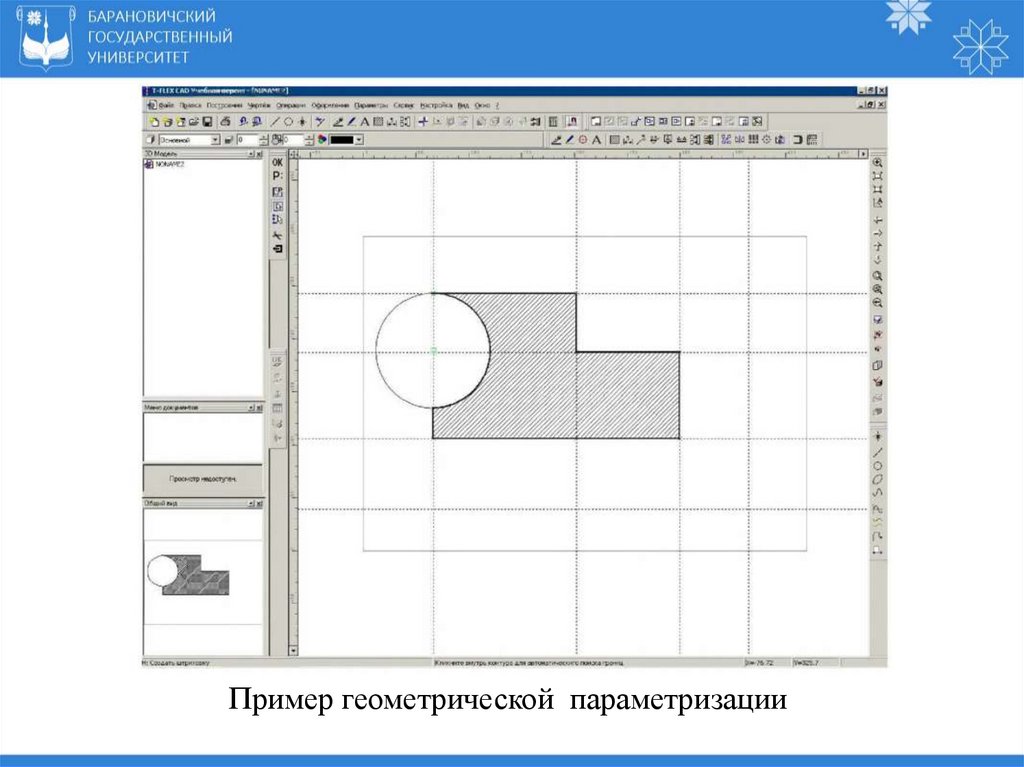Click the P: parameters automenu button
The image size is (1024, 767).
click(x=278, y=176)
